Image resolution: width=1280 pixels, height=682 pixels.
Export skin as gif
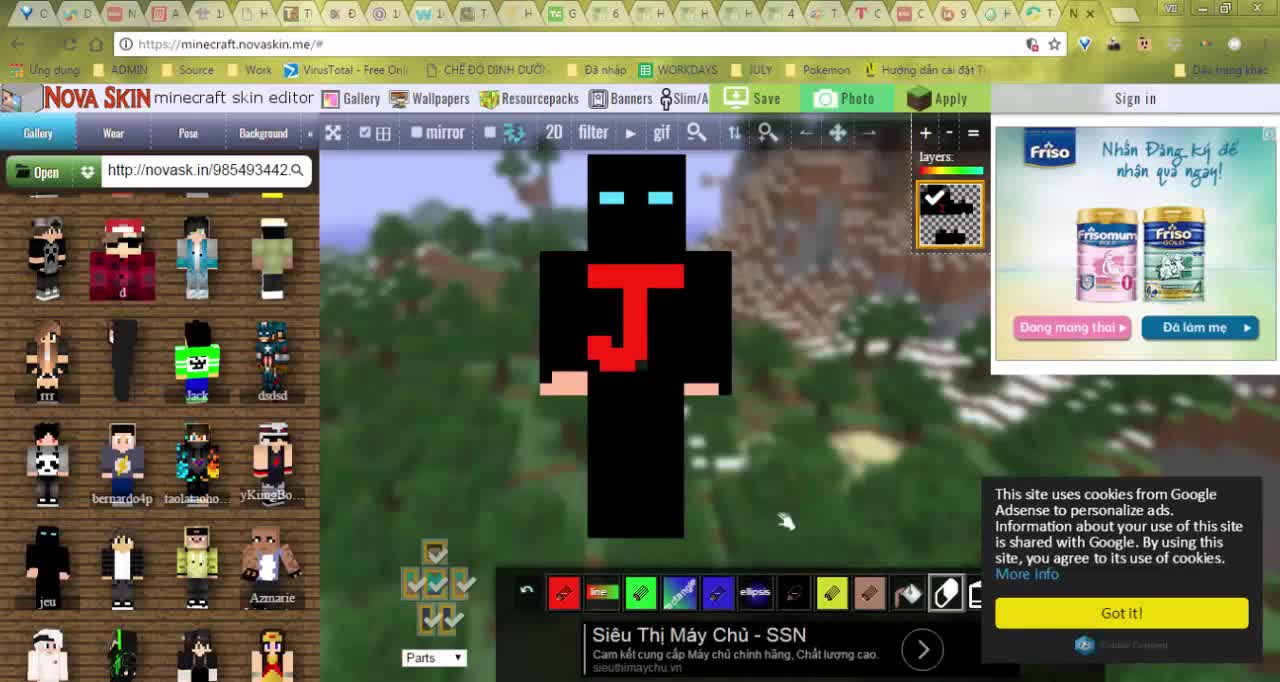click(x=662, y=133)
